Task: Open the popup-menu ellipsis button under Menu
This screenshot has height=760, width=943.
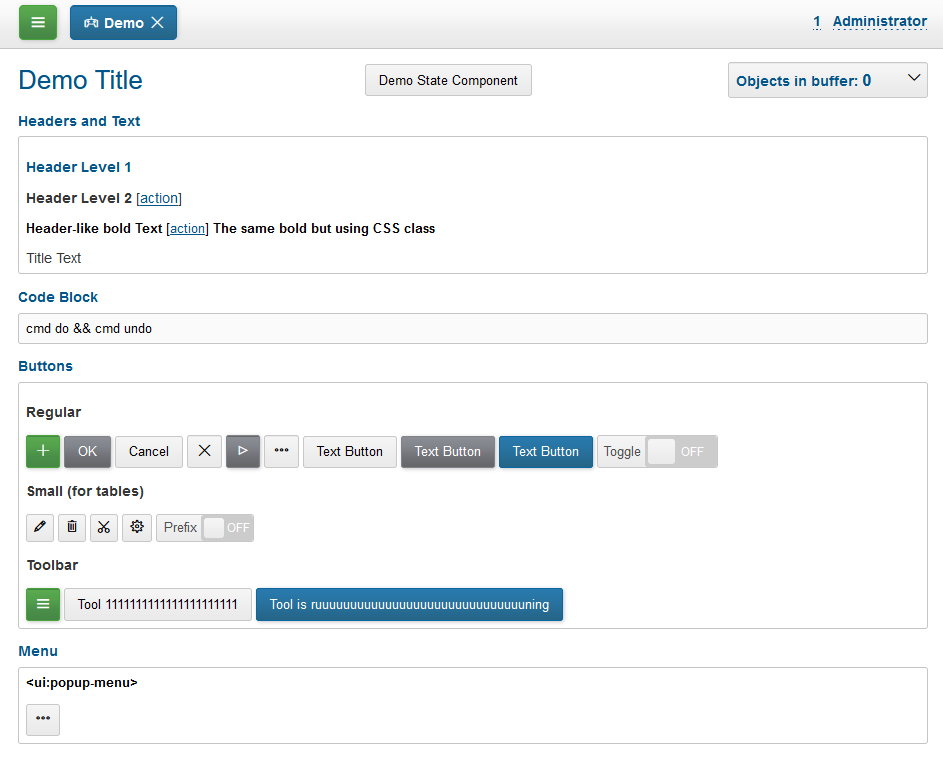Action: tap(43, 719)
